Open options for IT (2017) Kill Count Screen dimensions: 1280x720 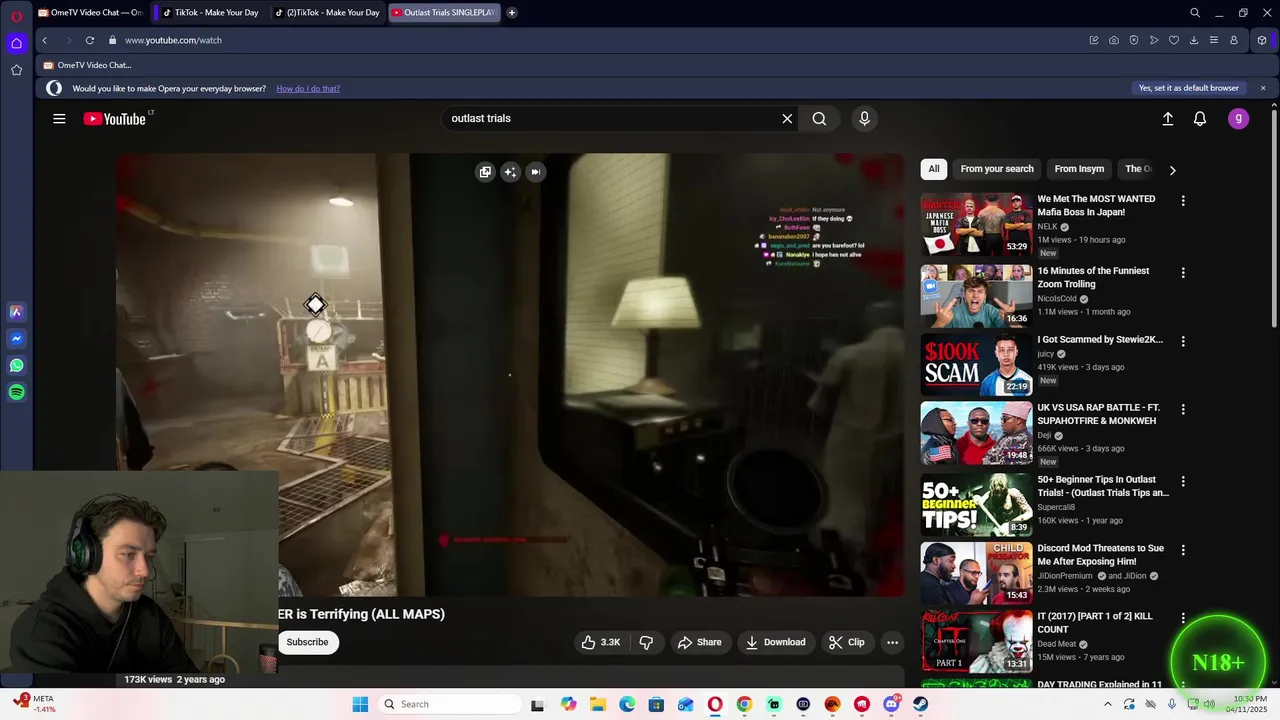pos(1183,619)
